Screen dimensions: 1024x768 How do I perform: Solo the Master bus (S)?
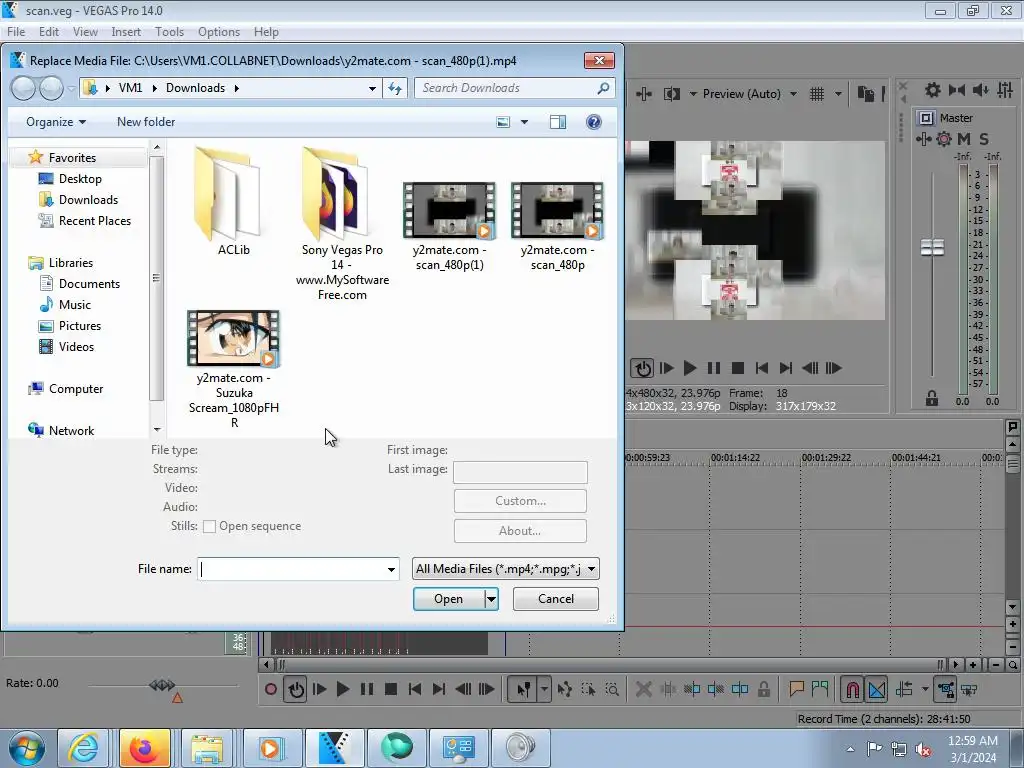(x=984, y=138)
